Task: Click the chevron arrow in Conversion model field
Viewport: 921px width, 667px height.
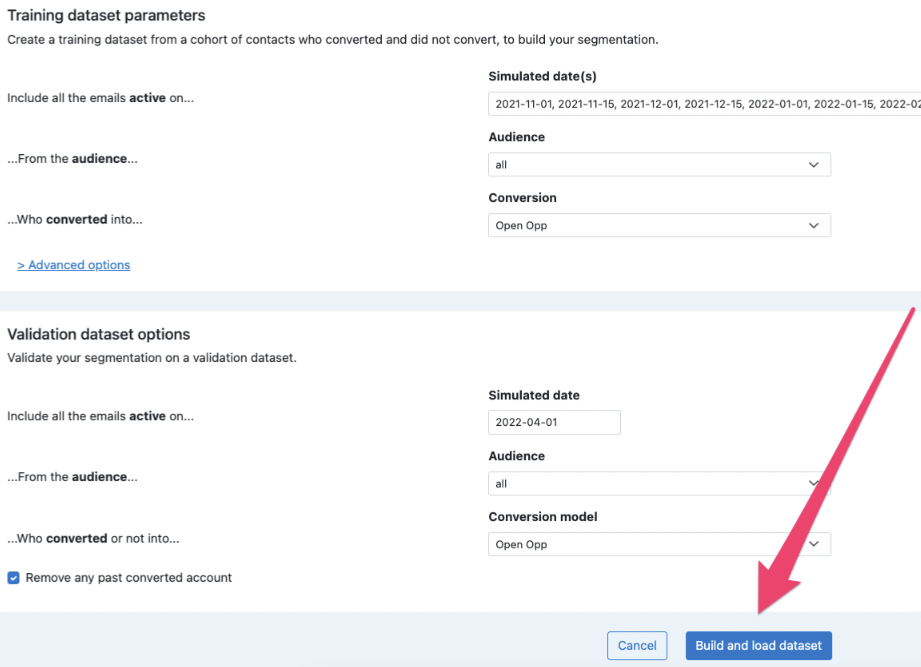Action: tap(813, 545)
